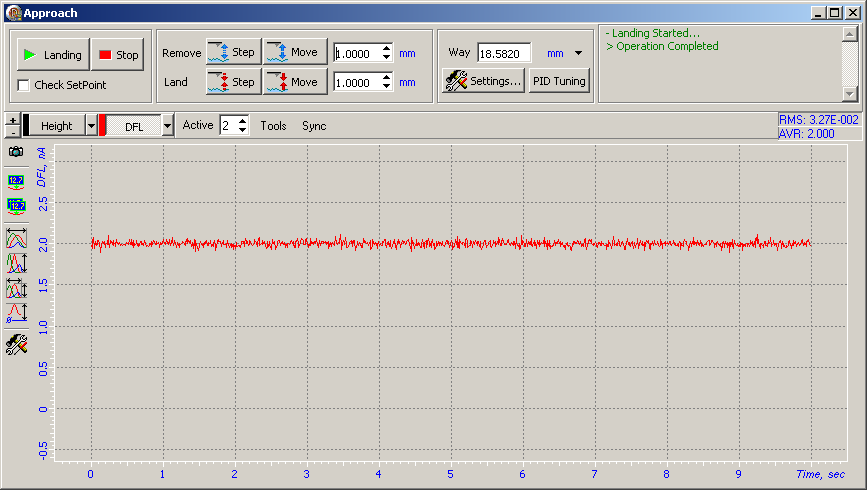The height and width of the screenshot is (490, 867).
Task: Click the Remove Move button
Action: pyautogui.click(x=295, y=52)
